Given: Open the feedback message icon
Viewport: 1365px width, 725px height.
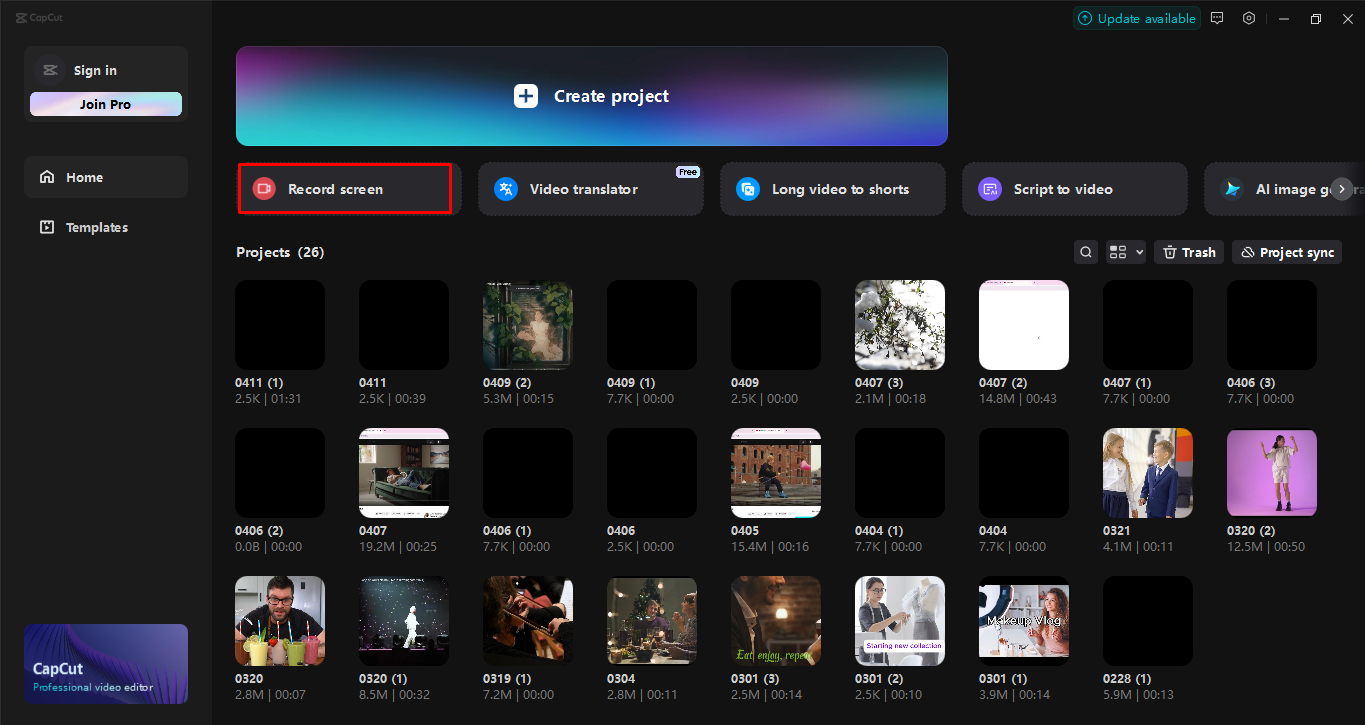Looking at the screenshot, I should pos(1217,17).
